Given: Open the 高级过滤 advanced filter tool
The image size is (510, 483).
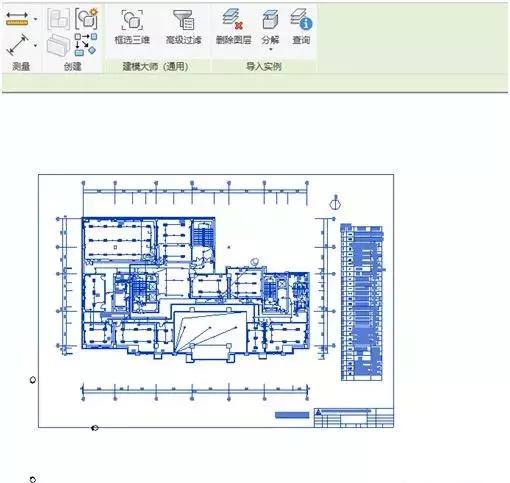Looking at the screenshot, I should click(x=184, y=27).
